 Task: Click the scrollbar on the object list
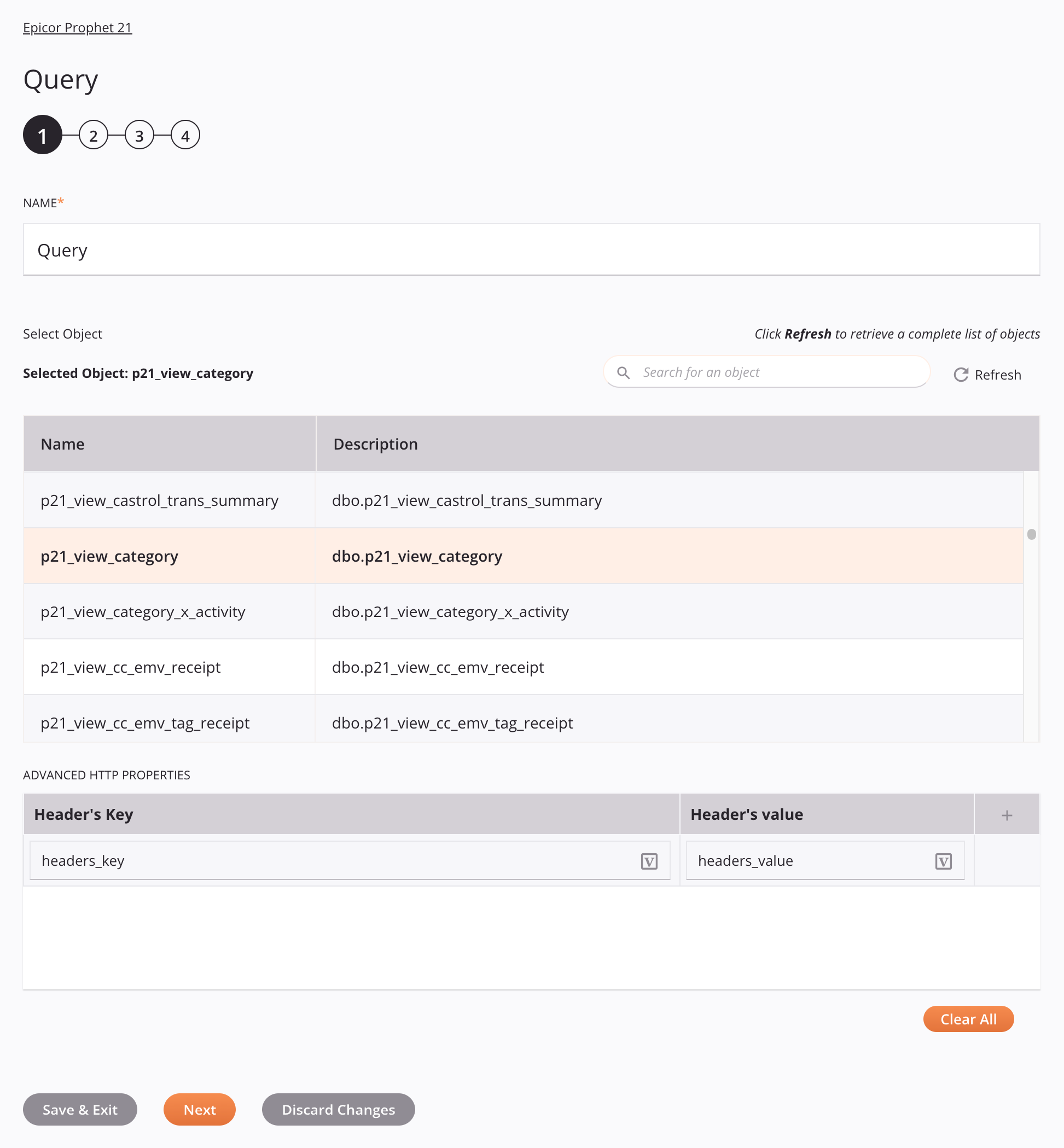click(1031, 534)
